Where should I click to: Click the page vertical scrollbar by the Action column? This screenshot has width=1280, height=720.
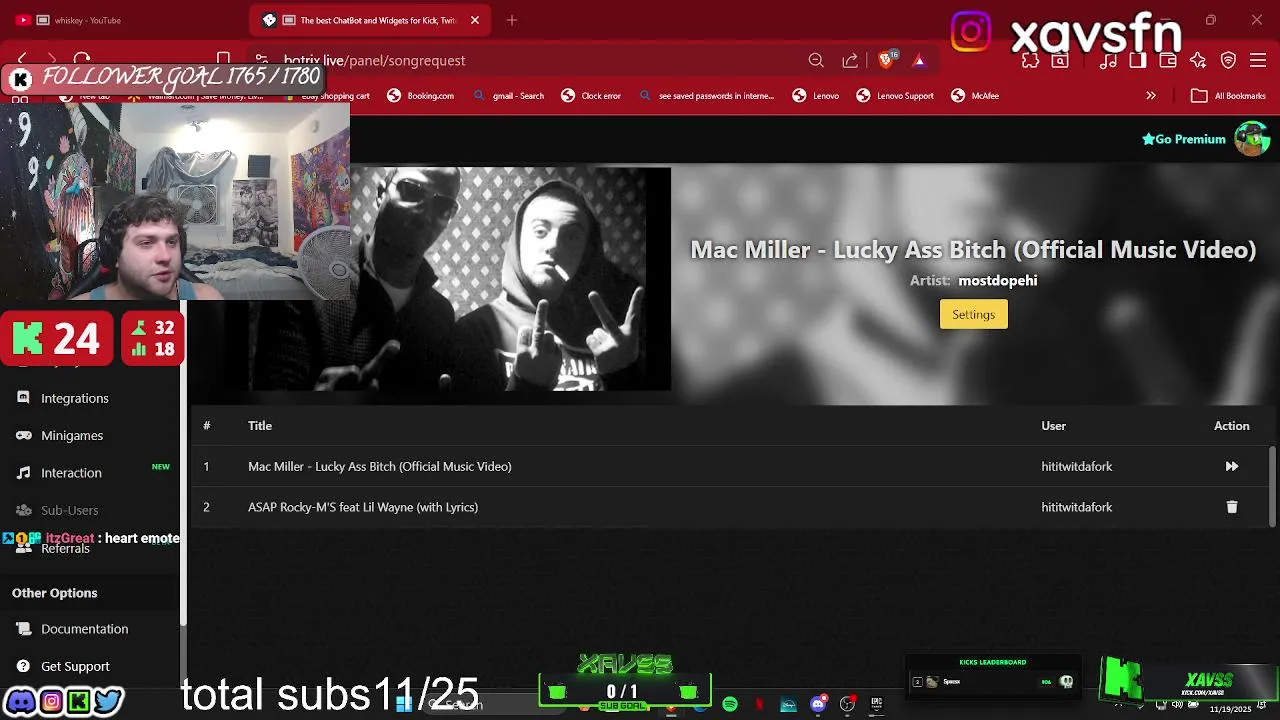coord(1272,486)
